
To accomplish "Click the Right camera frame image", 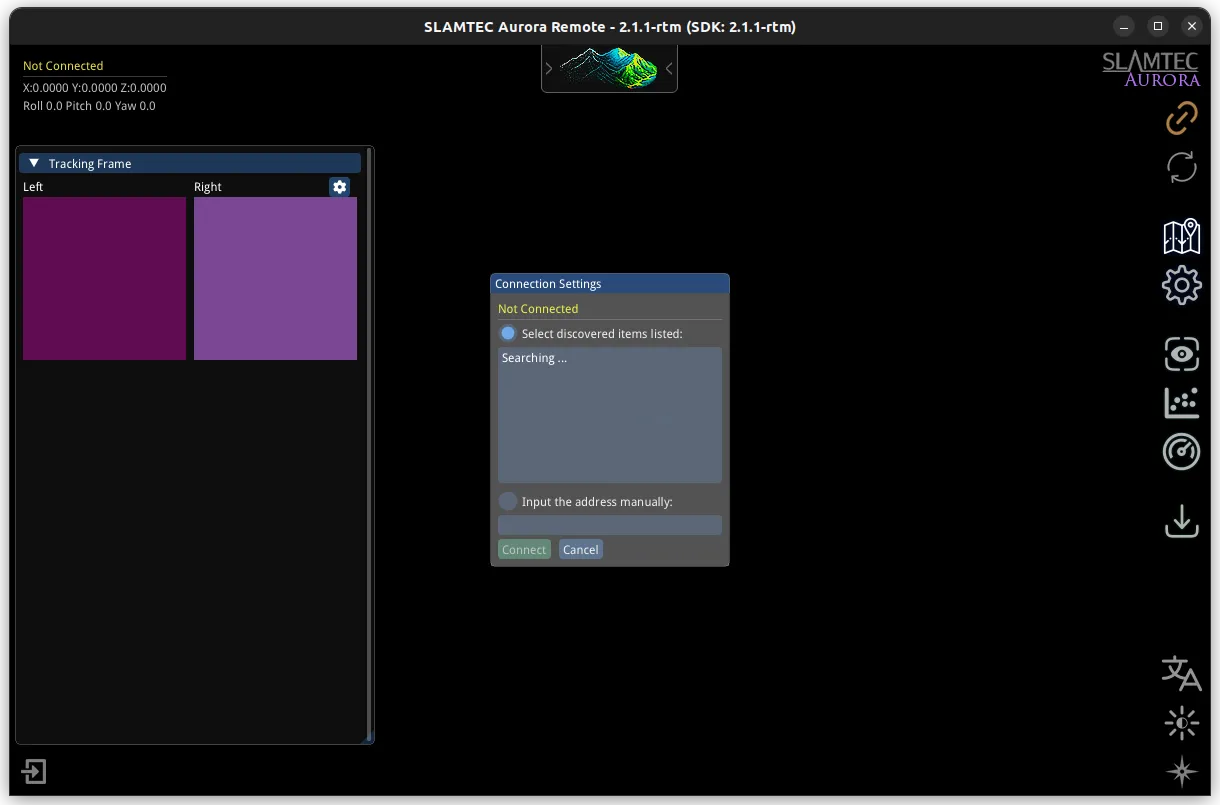I will (x=275, y=278).
